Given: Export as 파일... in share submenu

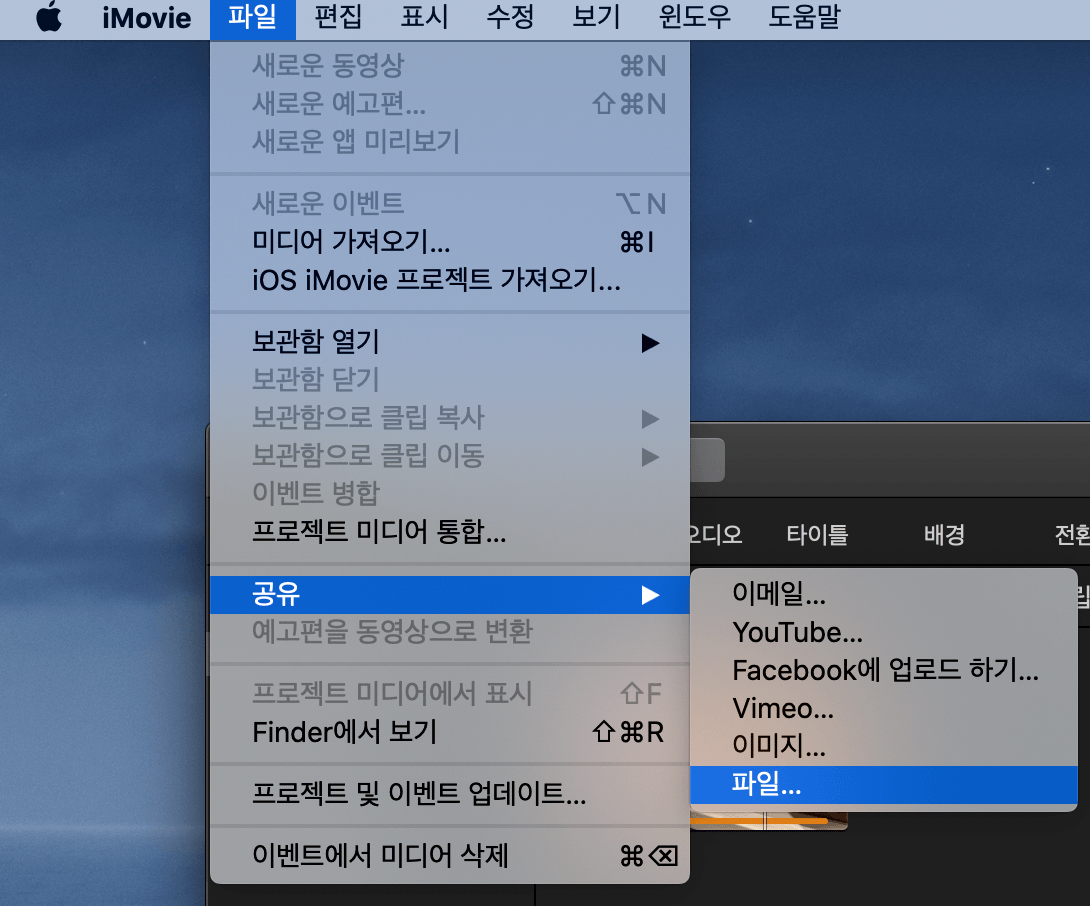Looking at the screenshot, I should 884,785.
